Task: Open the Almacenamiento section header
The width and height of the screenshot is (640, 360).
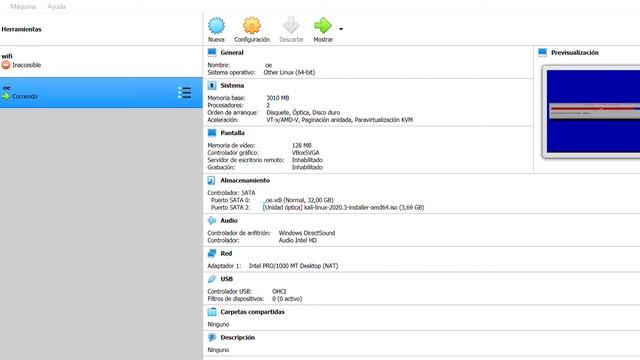Action: [x=245, y=180]
